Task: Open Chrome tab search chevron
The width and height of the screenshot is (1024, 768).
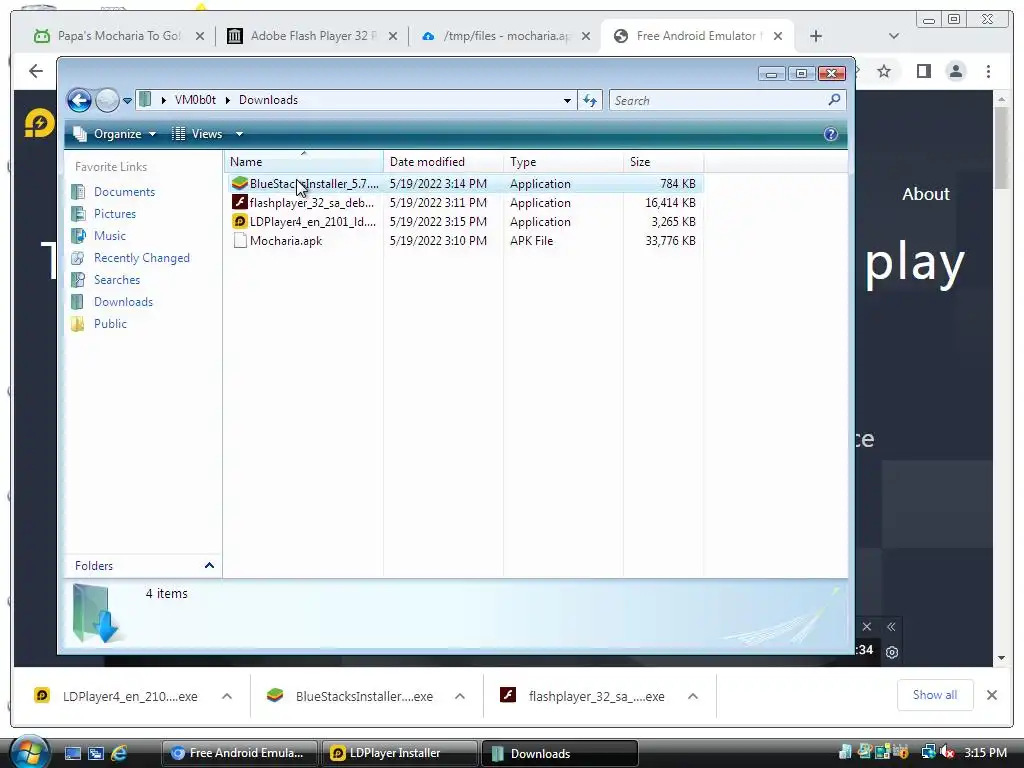Action: click(894, 37)
